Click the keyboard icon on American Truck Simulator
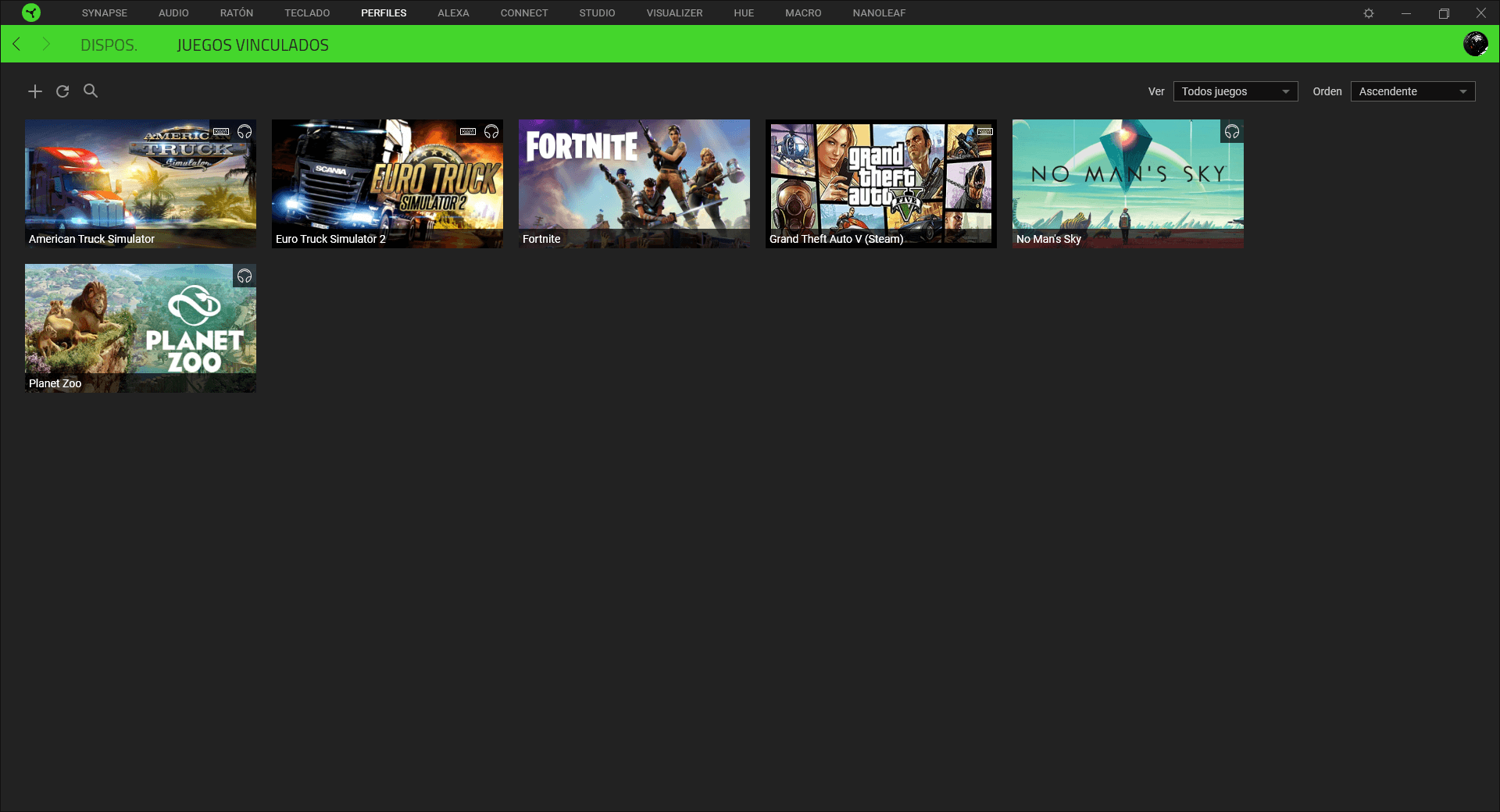Image resolution: width=1500 pixels, height=812 pixels. tap(221, 131)
